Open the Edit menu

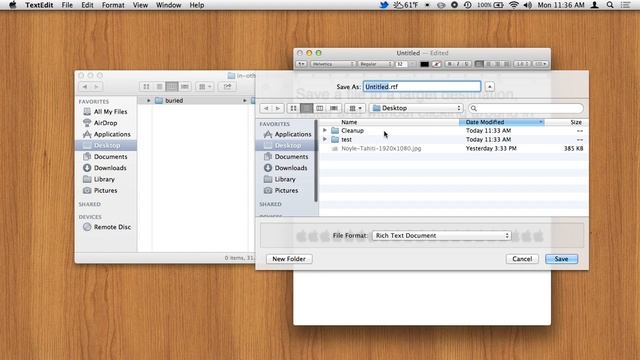click(x=87, y=5)
